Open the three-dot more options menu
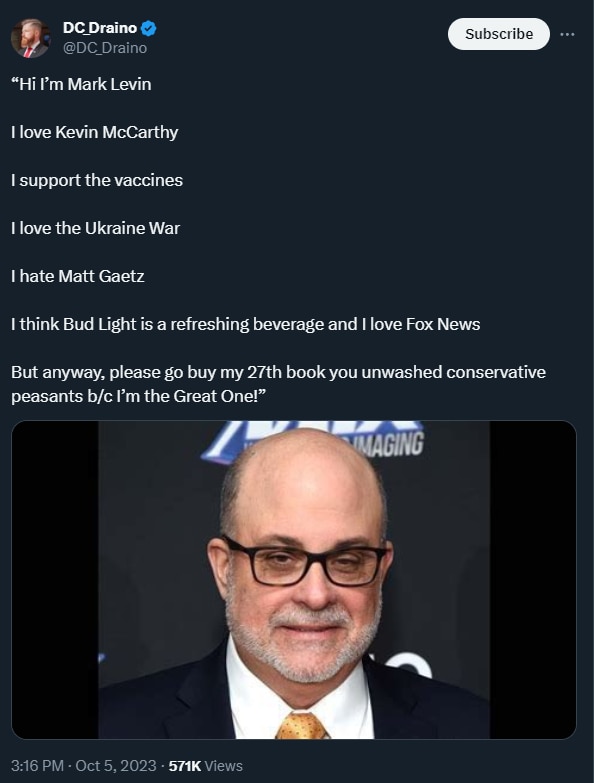Viewport: 594px width, 783px height. [567, 34]
